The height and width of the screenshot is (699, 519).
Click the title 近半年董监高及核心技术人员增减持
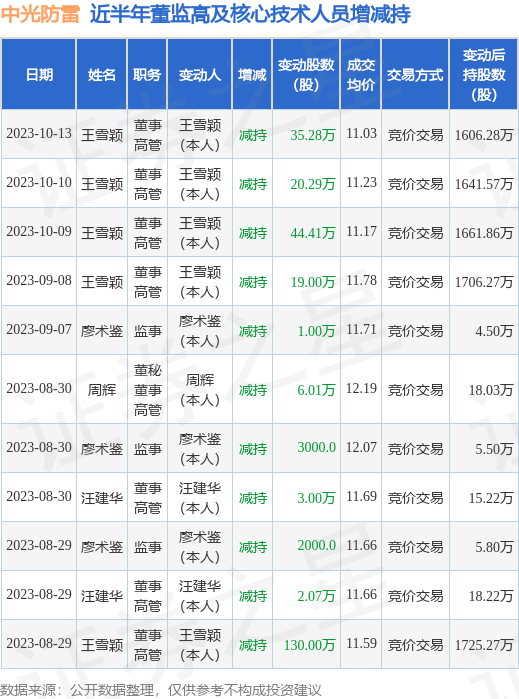(250, 14)
